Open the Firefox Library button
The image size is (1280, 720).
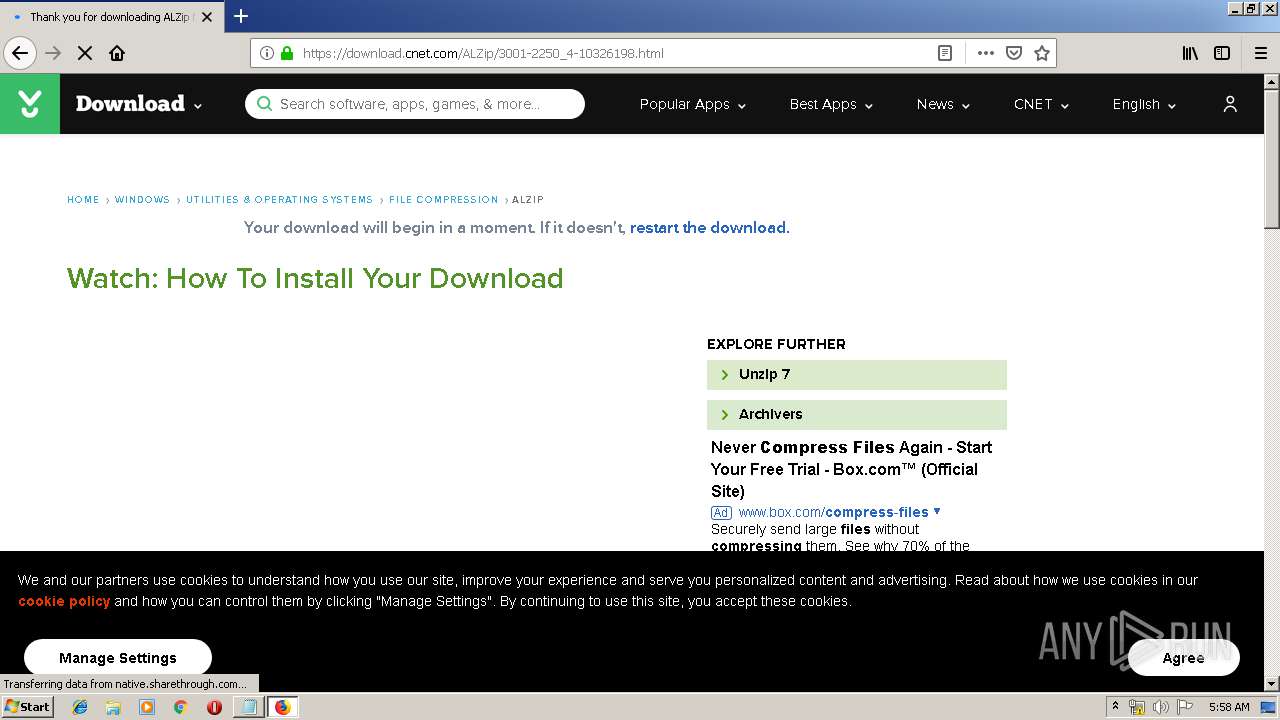pos(1190,53)
